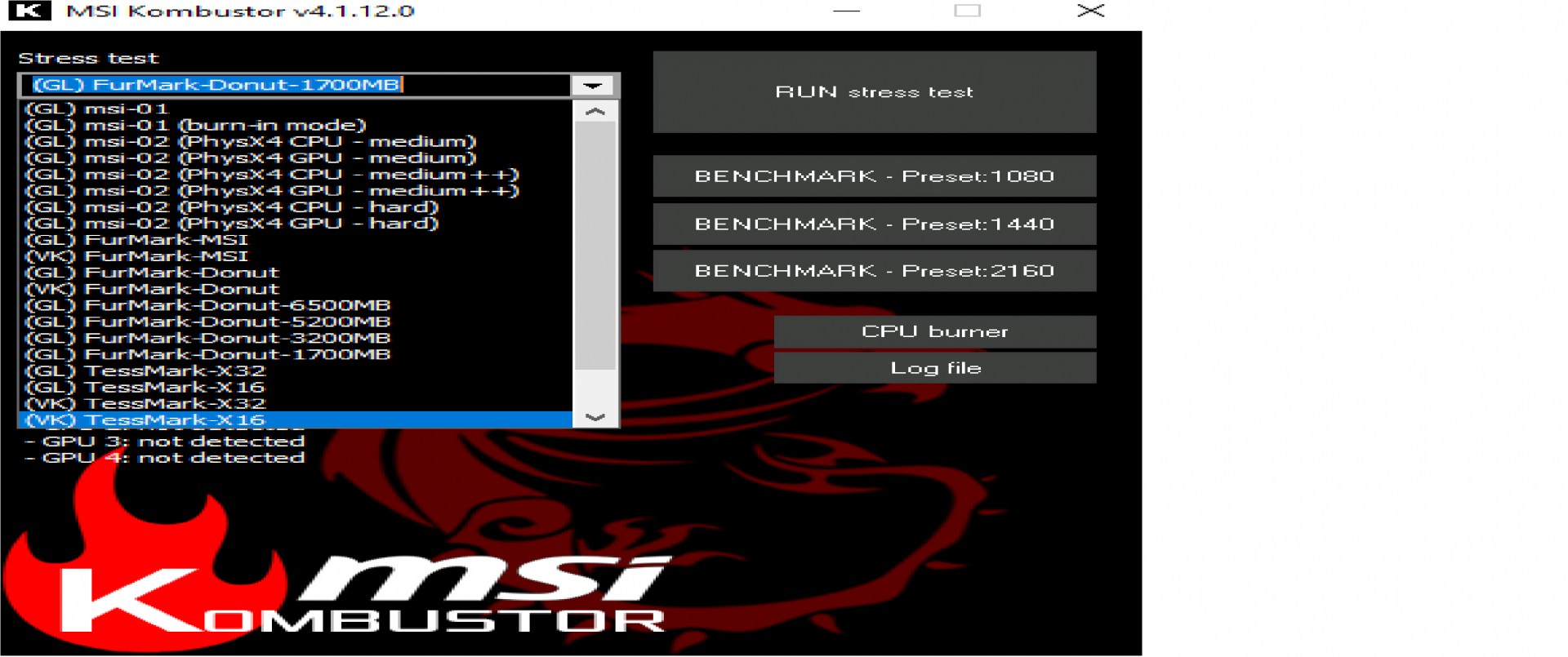
Task: Pick (GL) FurMark-Donut-1700MB in list
Action: [296, 354]
